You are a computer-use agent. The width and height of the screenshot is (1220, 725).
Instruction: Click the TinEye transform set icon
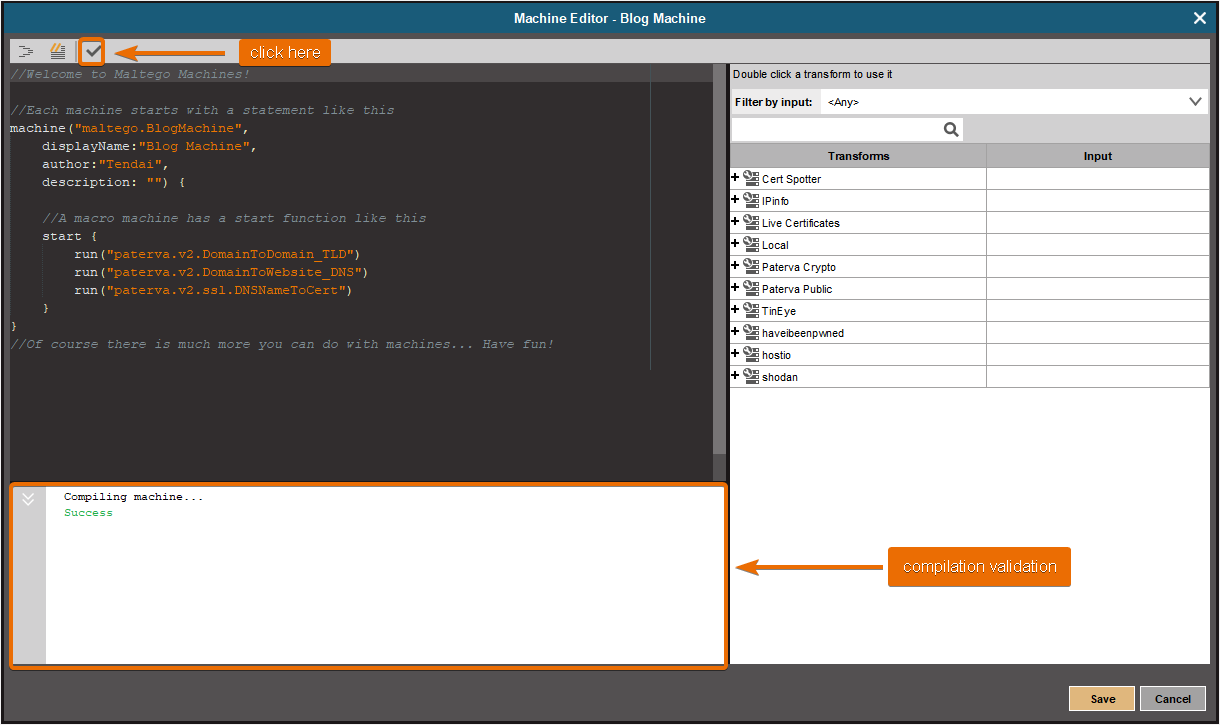click(751, 310)
